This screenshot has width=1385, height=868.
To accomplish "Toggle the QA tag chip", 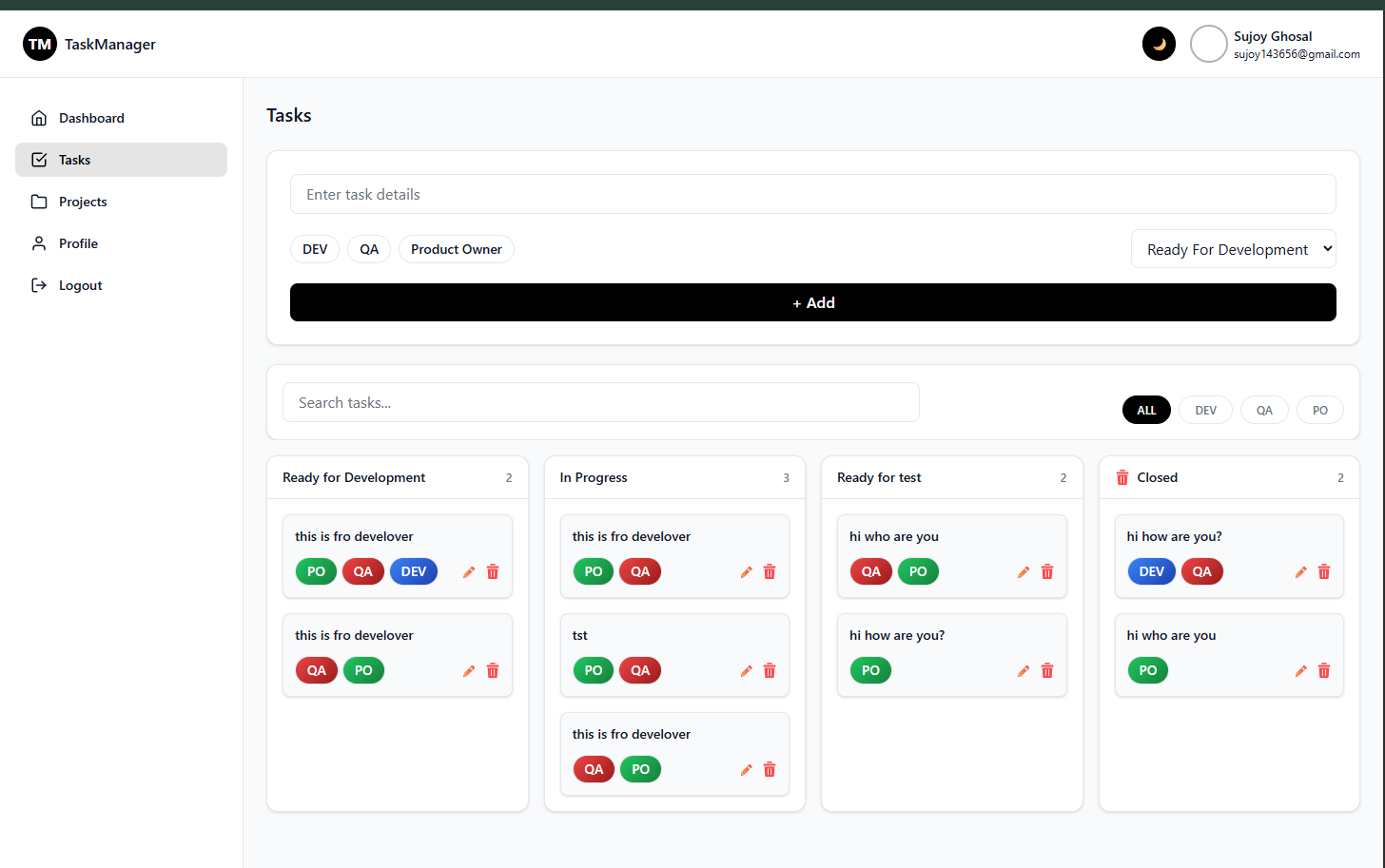I will point(368,248).
